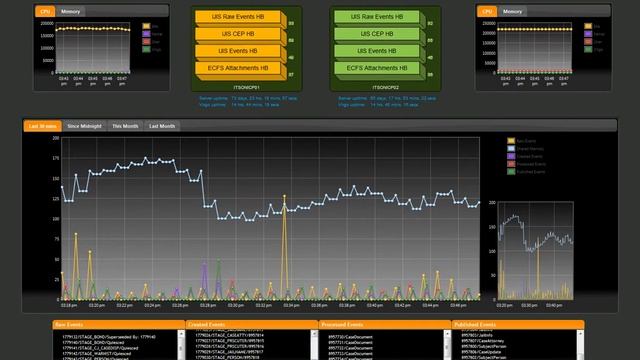The height and width of the screenshot is (360, 640).
Task: Click green UIS CEP HB block
Action: click(x=377, y=34)
